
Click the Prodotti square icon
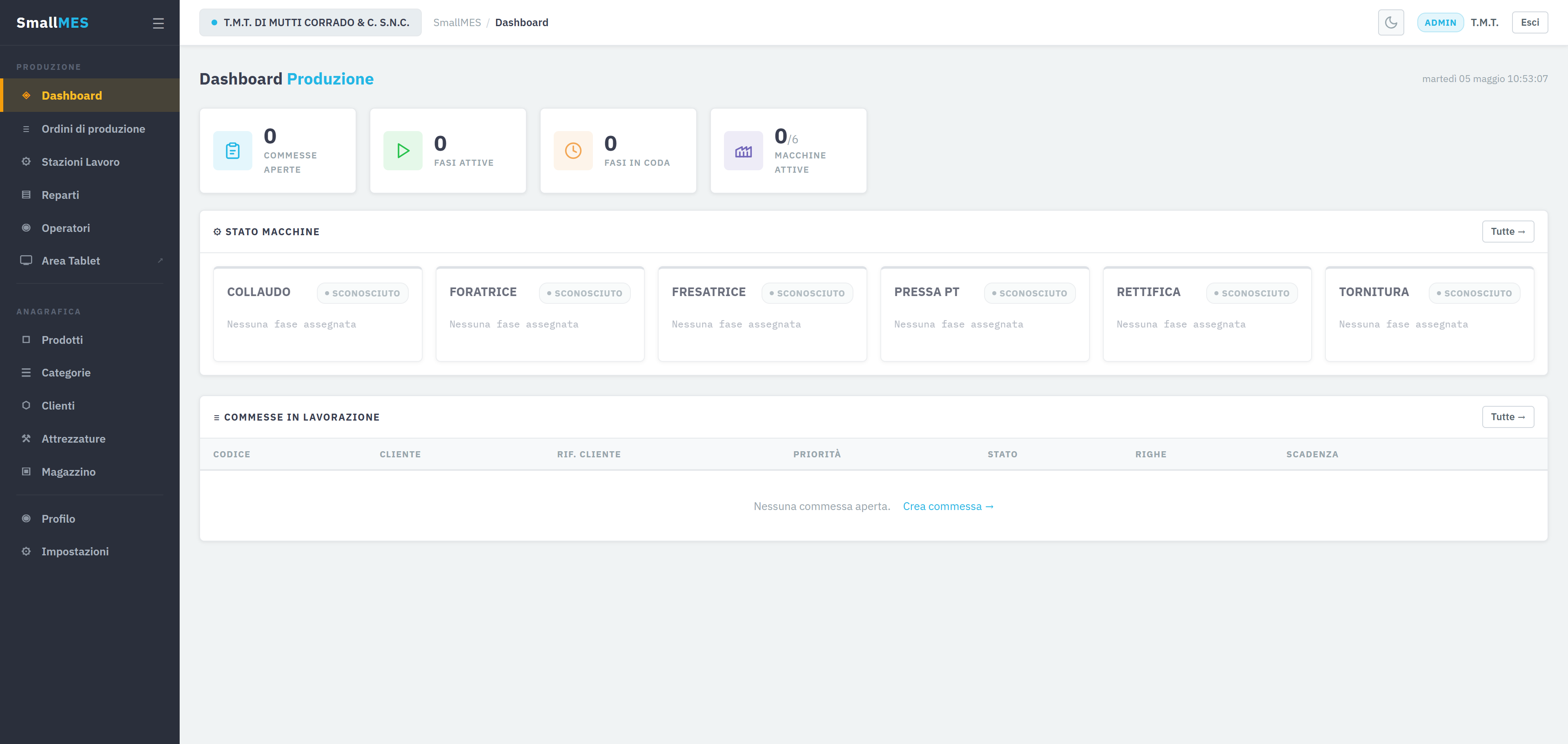point(26,340)
